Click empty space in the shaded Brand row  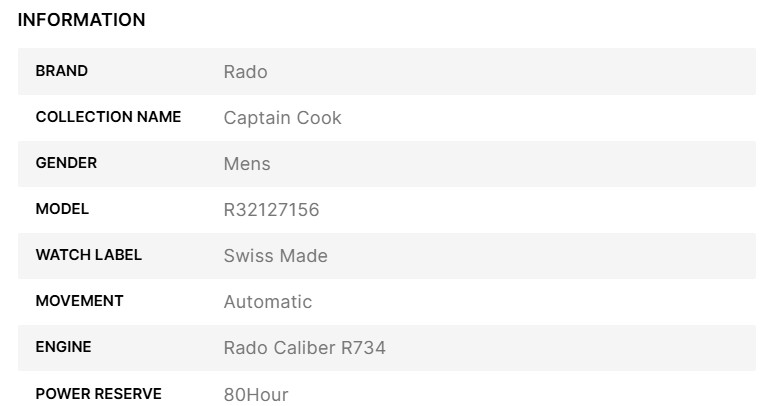[x=550, y=72]
